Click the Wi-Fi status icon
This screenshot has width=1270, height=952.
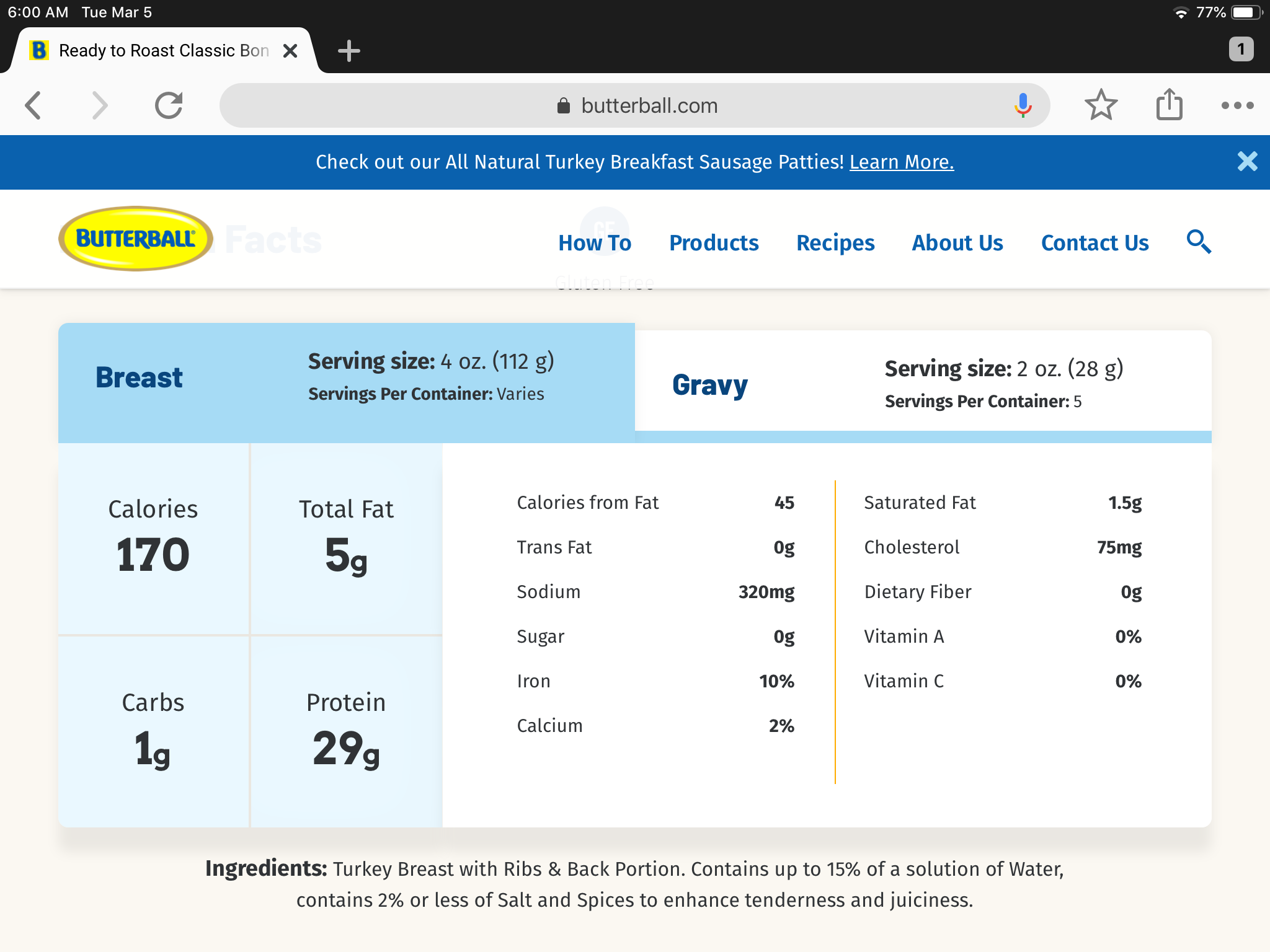coord(1181,13)
